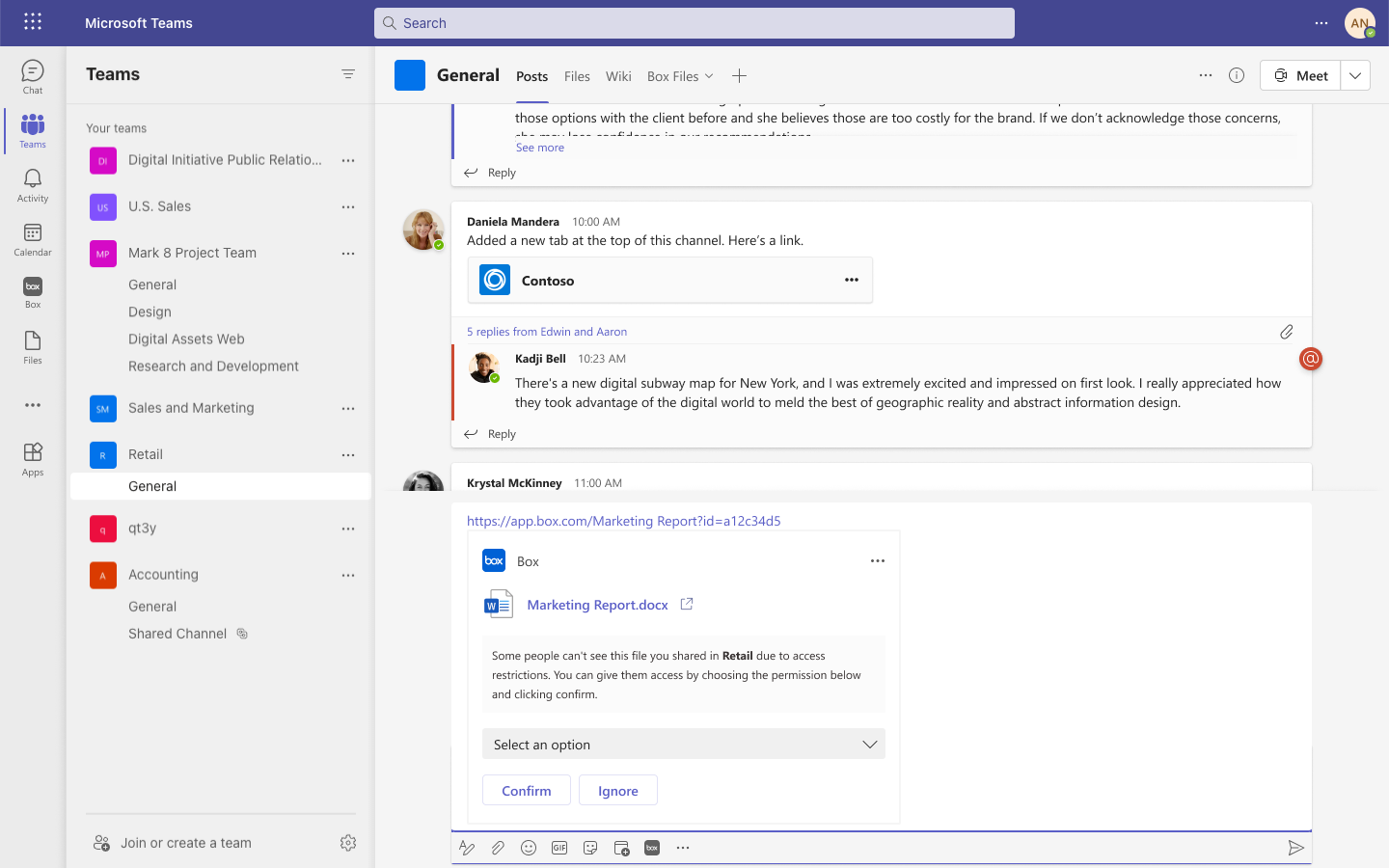This screenshot has height=868, width=1389.
Task: Click the attach paperclip in compose toolbar
Action: pos(498,848)
